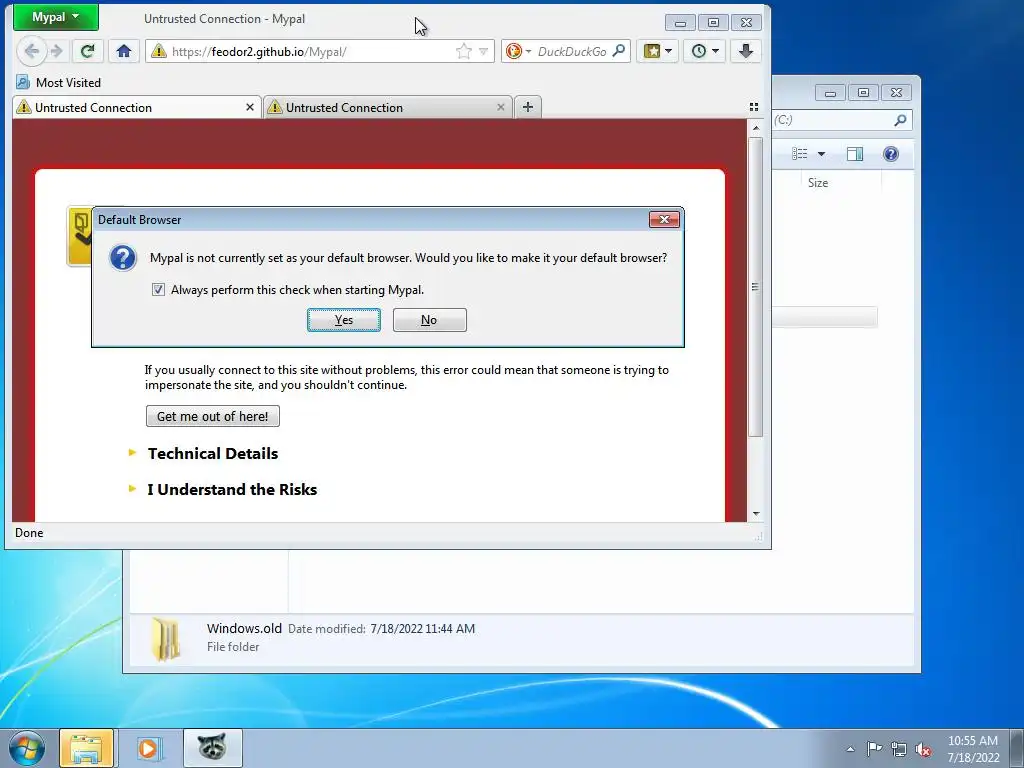Viewport: 1024px width, 768px height.
Task: Click Yes to set default browser
Action: 344,320
